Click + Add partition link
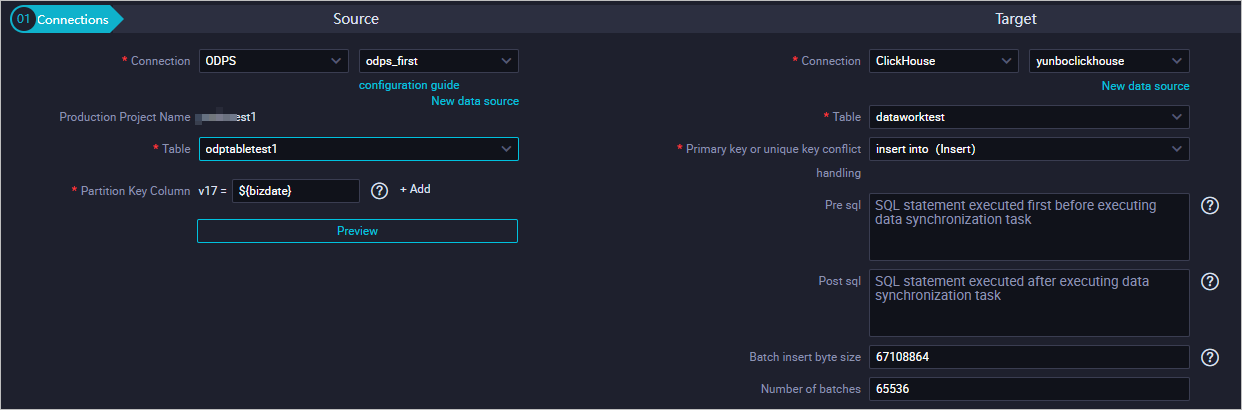Screen dimensions: 1242x410 point(415,189)
